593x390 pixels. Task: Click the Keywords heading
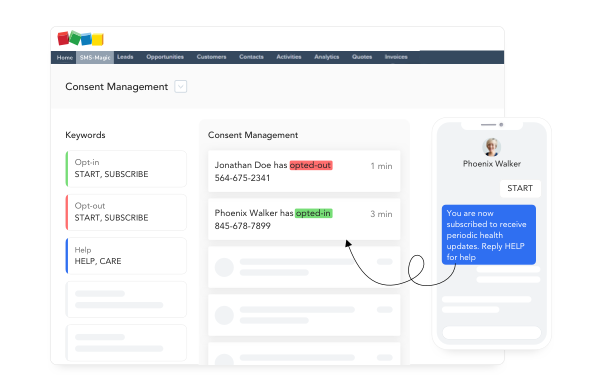pos(85,135)
